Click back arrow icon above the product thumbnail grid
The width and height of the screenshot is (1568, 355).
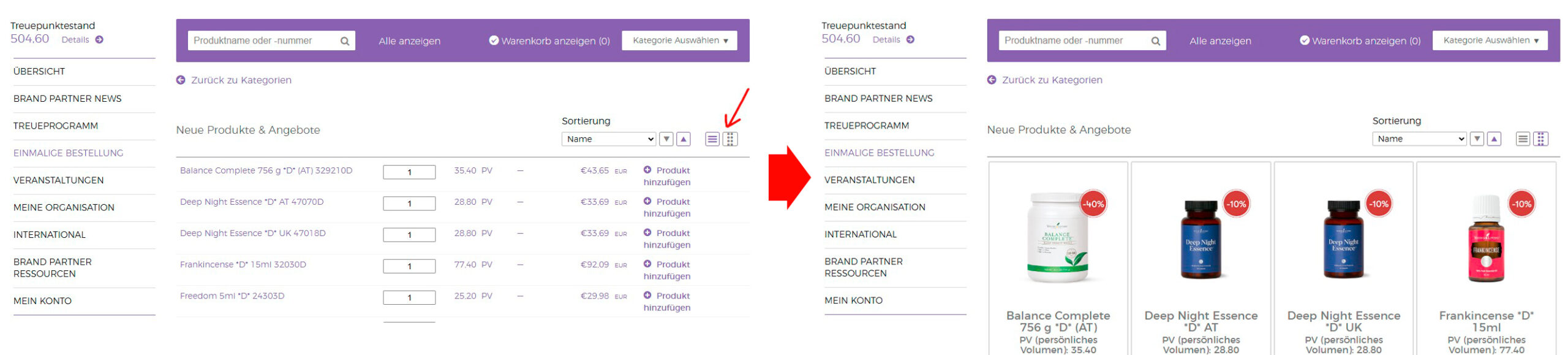[x=991, y=80]
